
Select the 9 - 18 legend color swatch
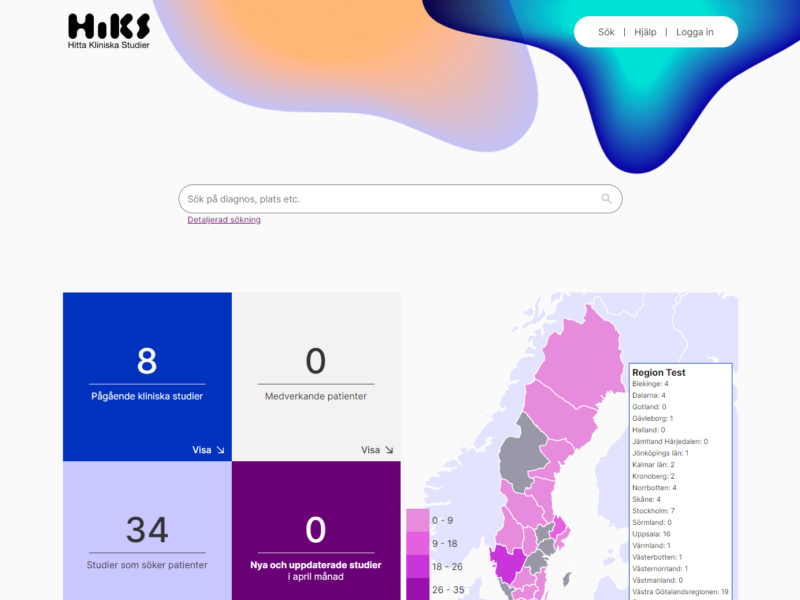point(417,543)
